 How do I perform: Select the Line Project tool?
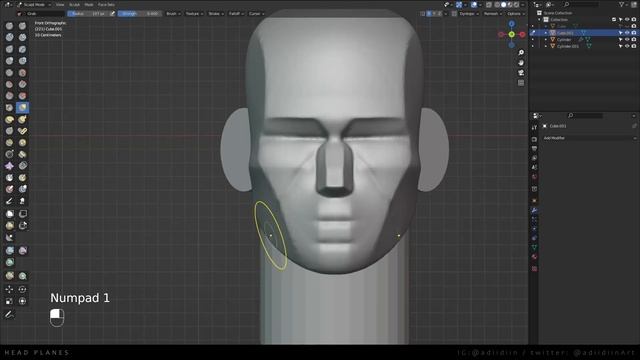coord(9,238)
